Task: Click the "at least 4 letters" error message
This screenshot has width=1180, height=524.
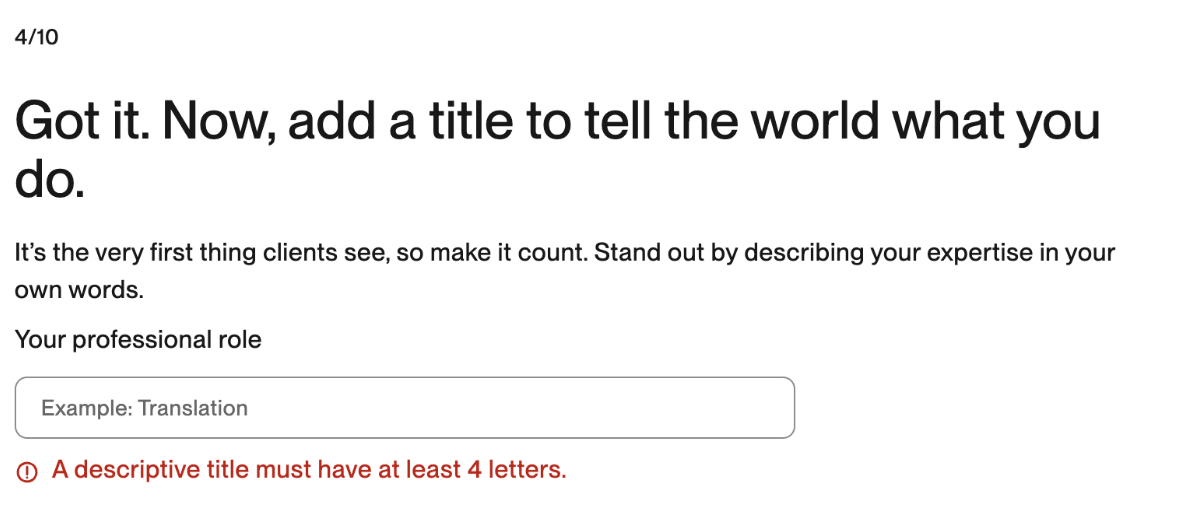Action: coord(309,471)
